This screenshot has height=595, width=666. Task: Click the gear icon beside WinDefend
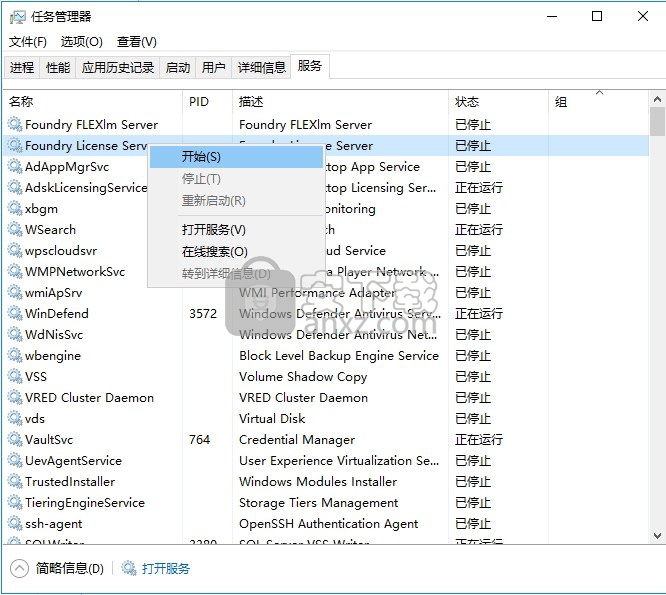(x=15, y=313)
